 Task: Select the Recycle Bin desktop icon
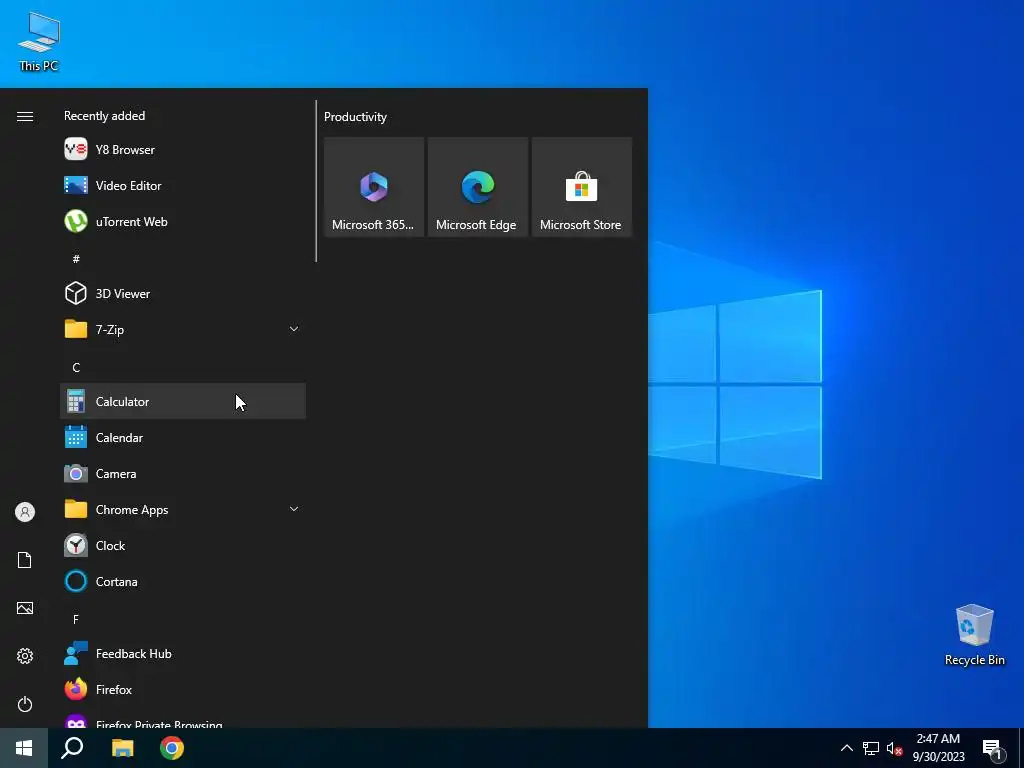click(974, 635)
